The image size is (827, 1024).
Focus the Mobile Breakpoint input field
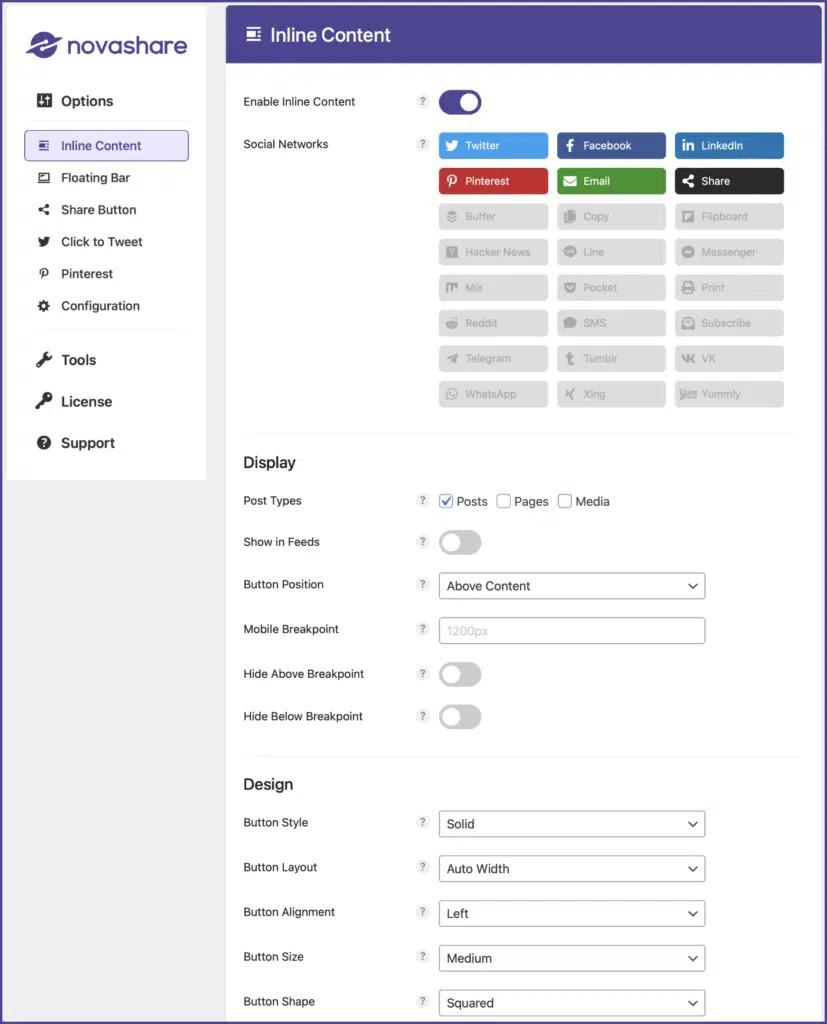tap(571, 630)
